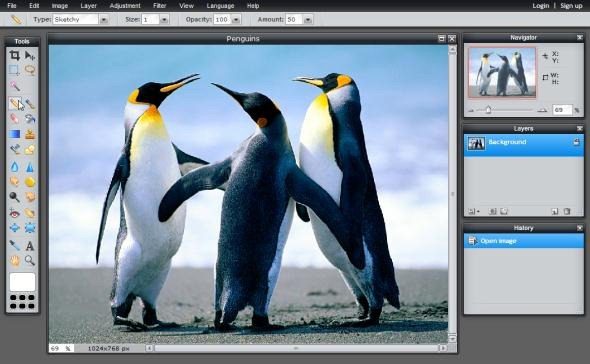
Task: Select the Type text tool
Action: click(x=30, y=245)
